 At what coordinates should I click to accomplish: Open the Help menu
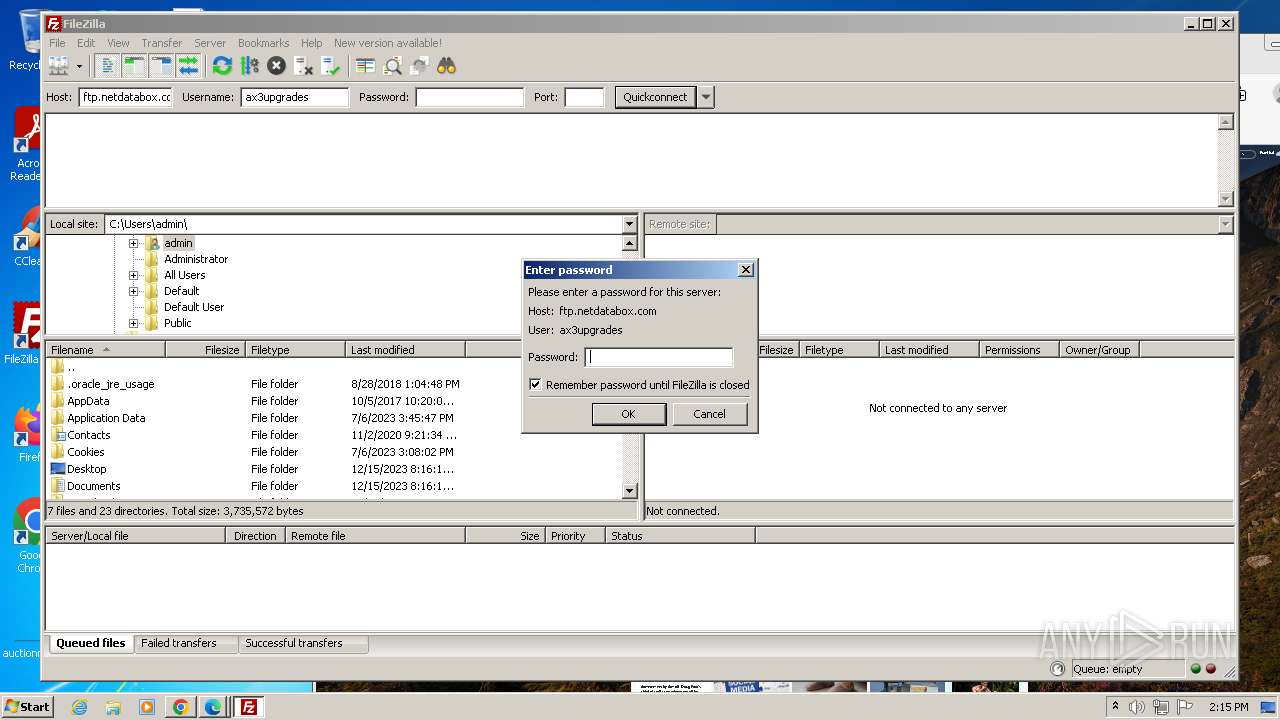pyautogui.click(x=311, y=43)
